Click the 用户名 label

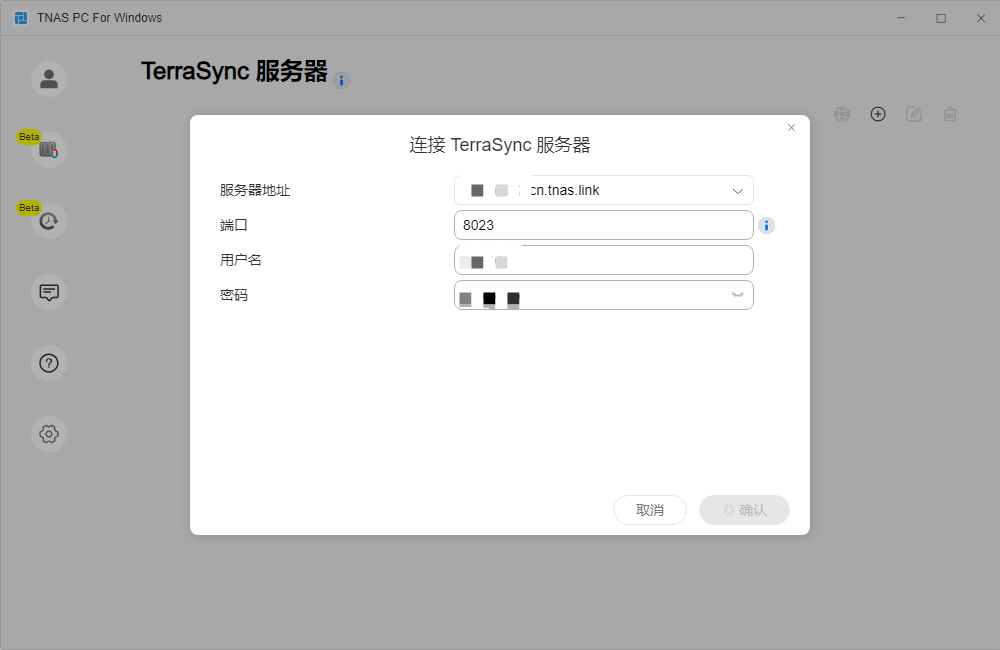point(240,260)
